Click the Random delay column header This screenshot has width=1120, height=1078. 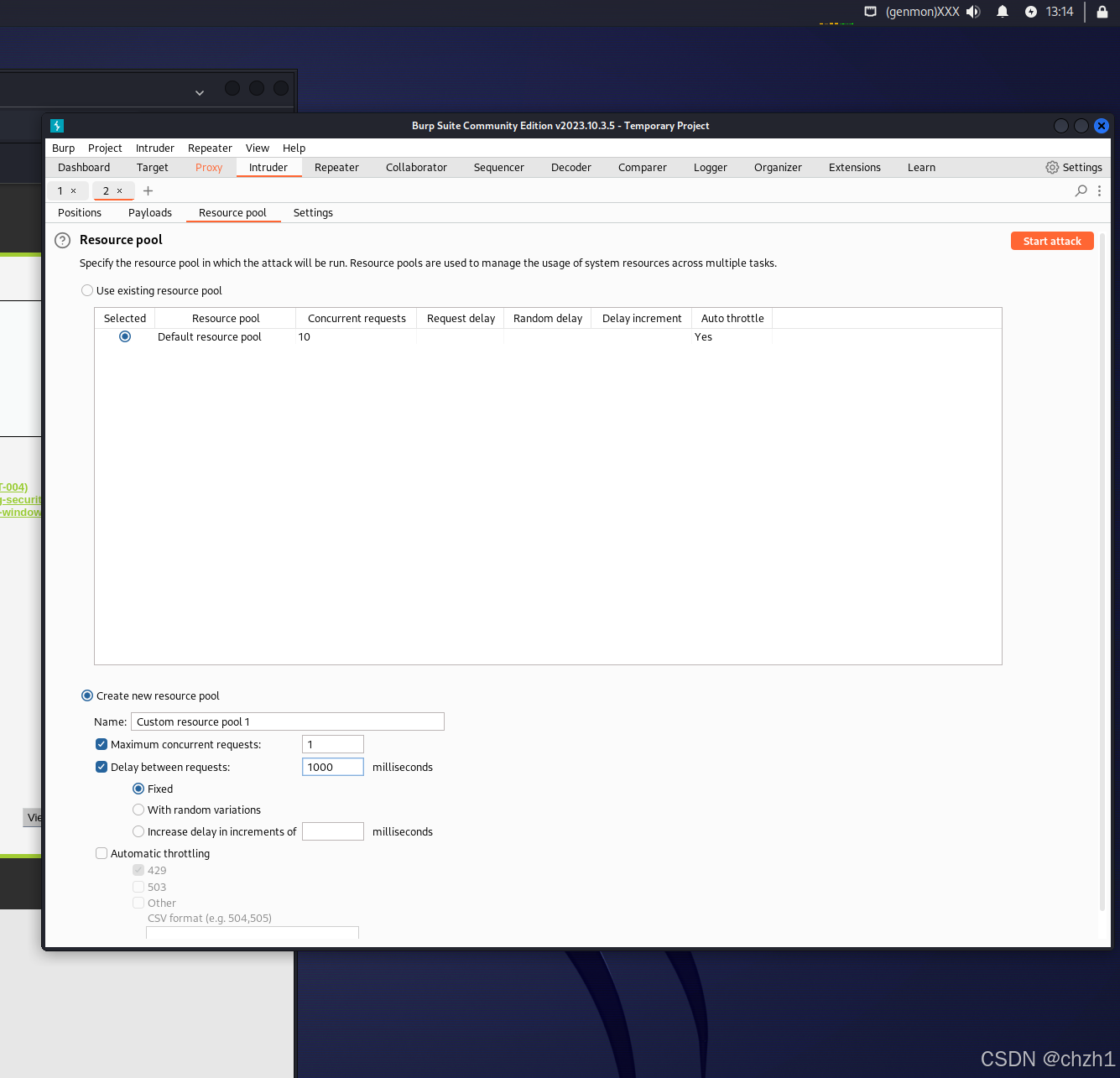(548, 319)
